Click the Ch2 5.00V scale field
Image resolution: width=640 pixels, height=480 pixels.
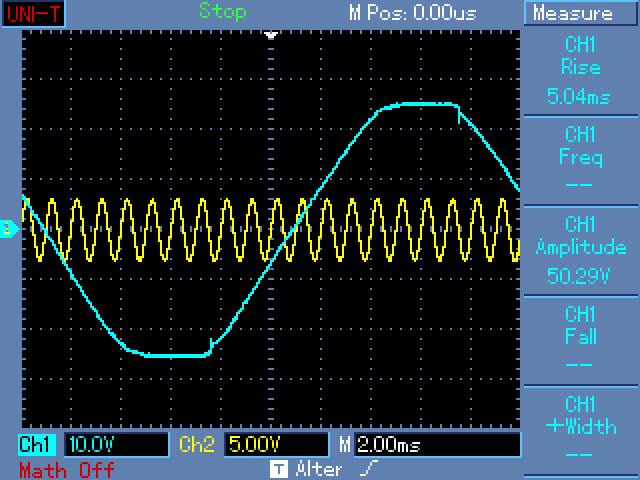[x=277, y=444]
